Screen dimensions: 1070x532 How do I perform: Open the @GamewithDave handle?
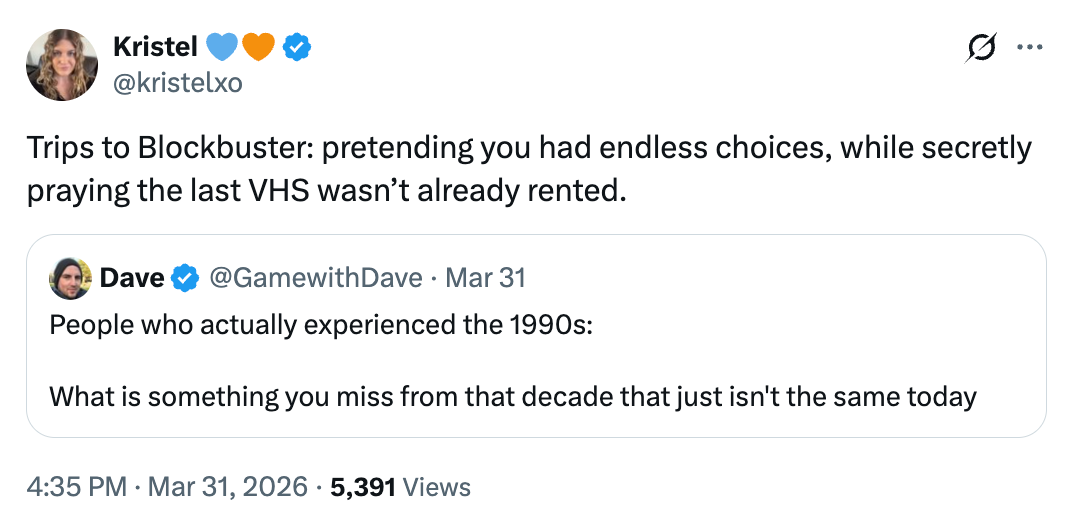tap(315, 277)
